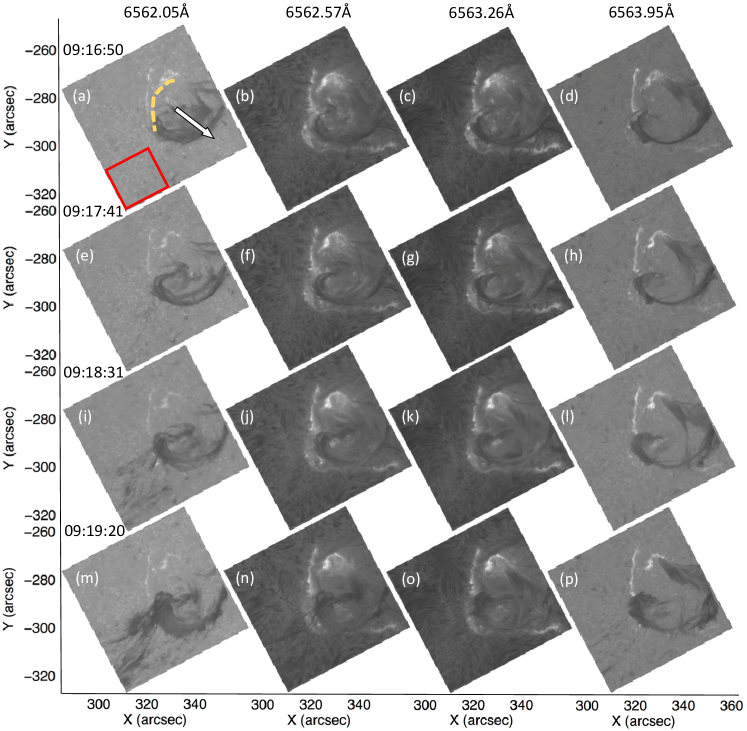Select the image panel labeled (e)
747x731 pixels.
[x=155, y=278]
